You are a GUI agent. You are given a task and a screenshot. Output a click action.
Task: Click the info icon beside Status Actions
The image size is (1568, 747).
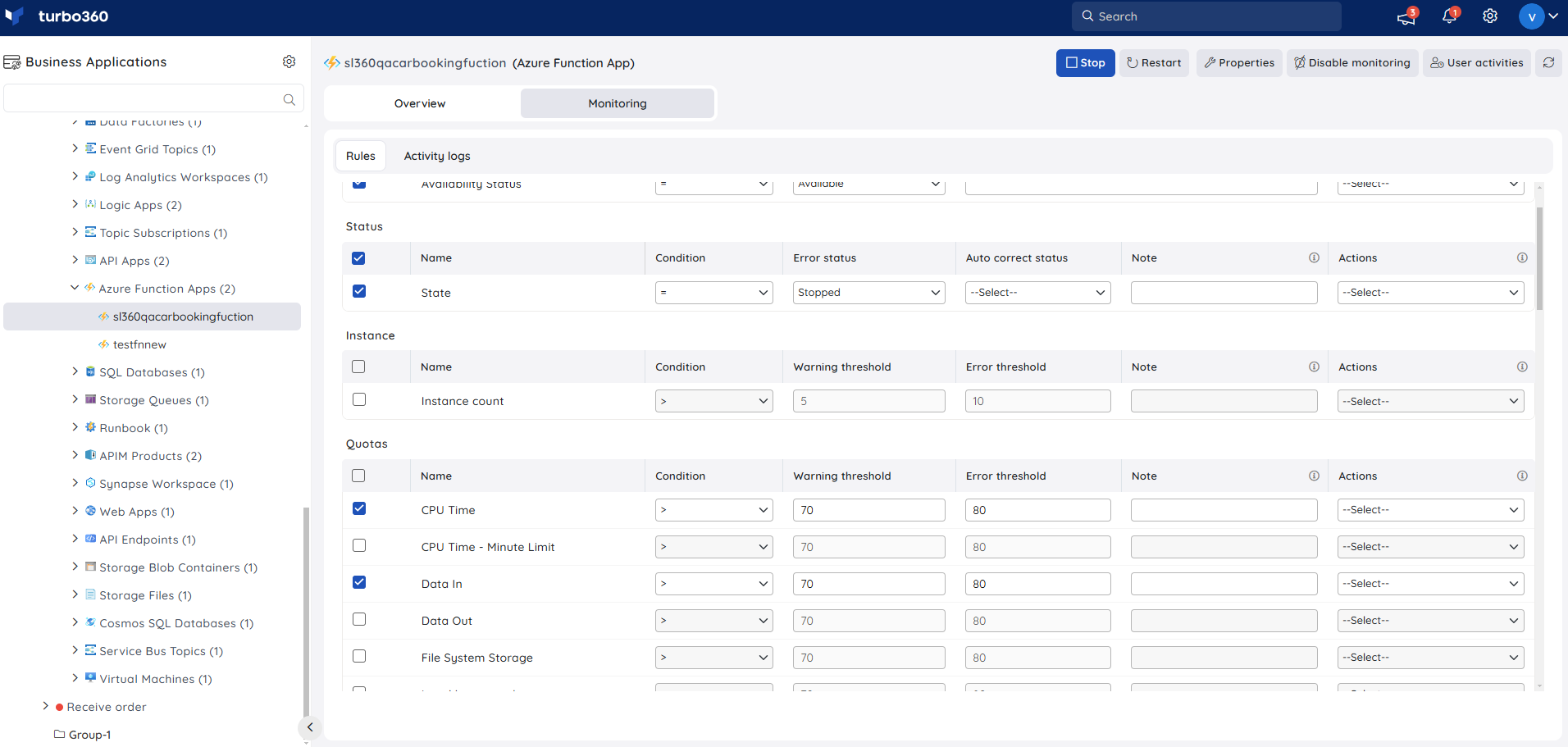1522,257
